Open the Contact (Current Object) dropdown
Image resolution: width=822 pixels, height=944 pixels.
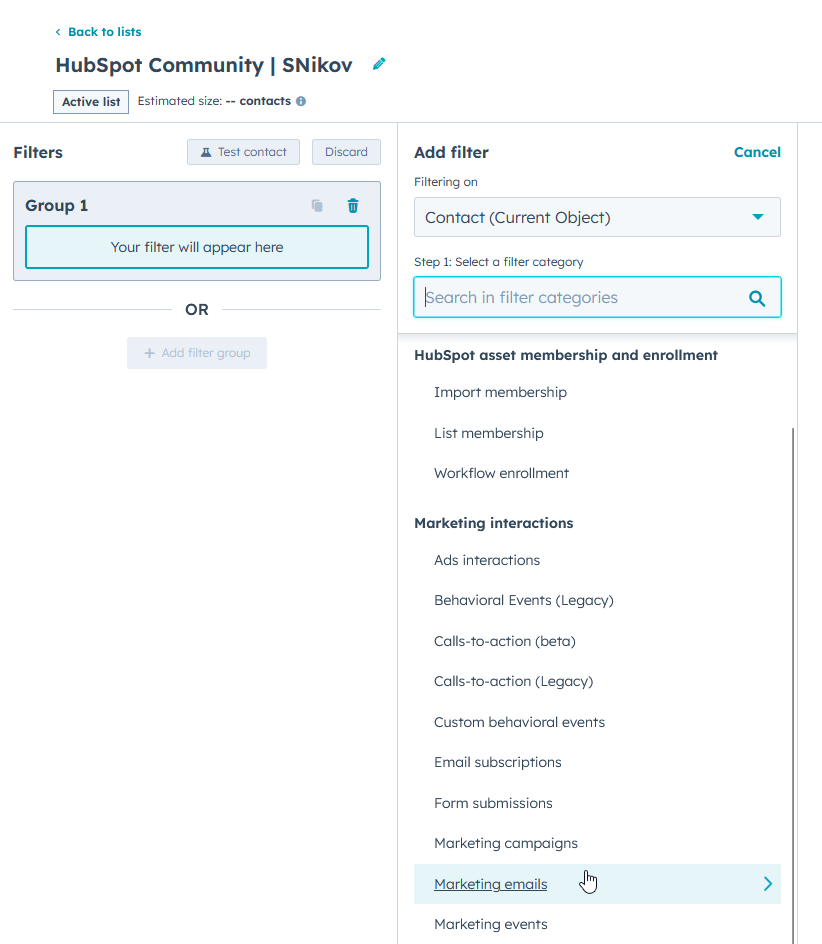click(x=597, y=217)
